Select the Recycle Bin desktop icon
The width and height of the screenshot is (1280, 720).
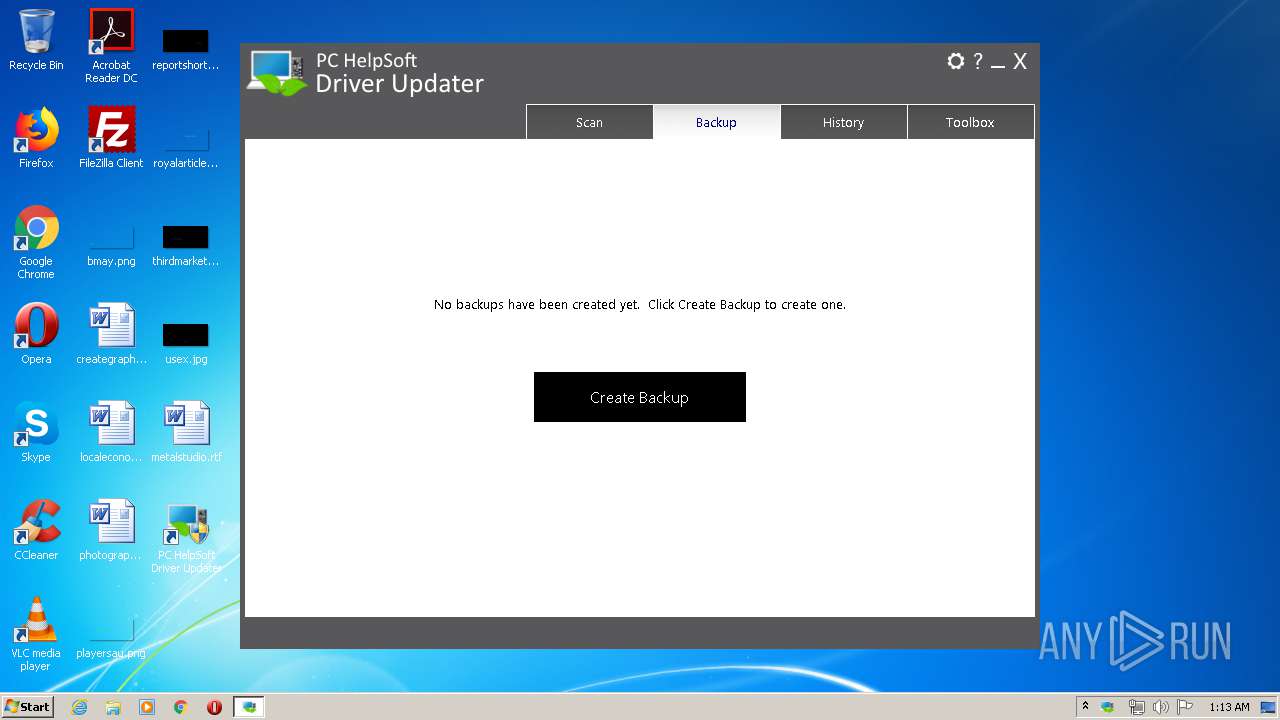[x=36, y=40]
